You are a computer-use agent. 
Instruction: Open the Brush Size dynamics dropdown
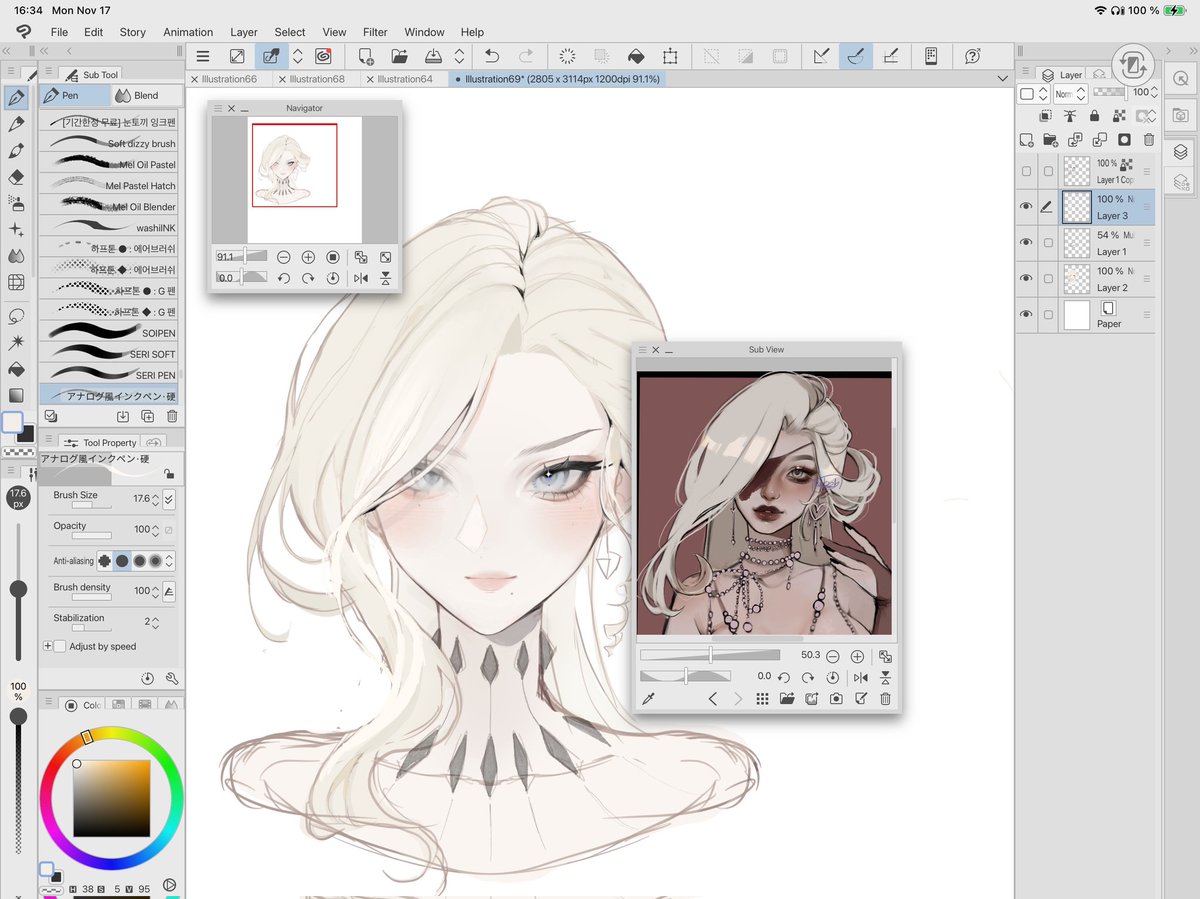tap(168, 498)
